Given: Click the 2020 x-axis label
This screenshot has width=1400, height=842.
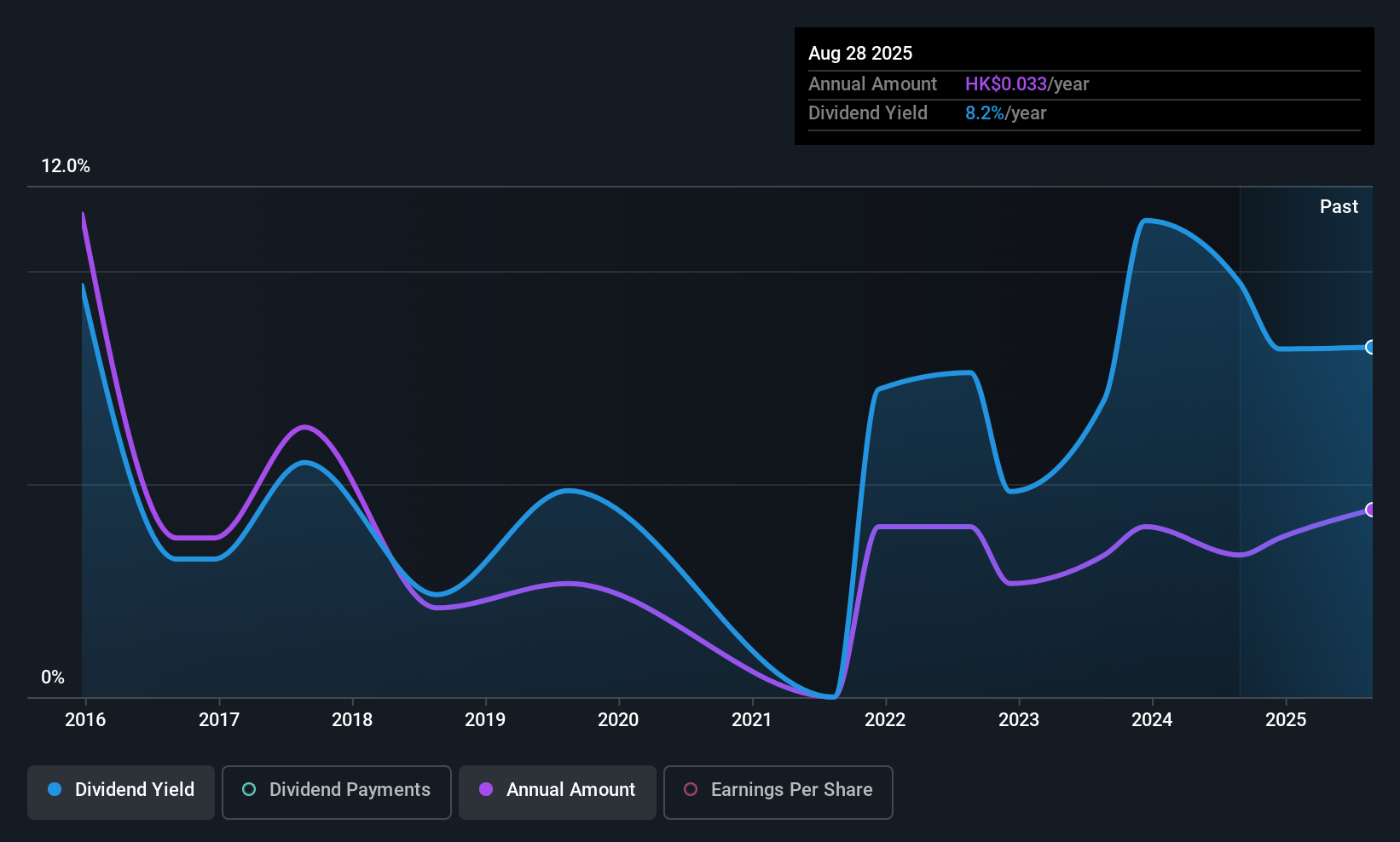Looking at the screenshot, I should (618, 720).
